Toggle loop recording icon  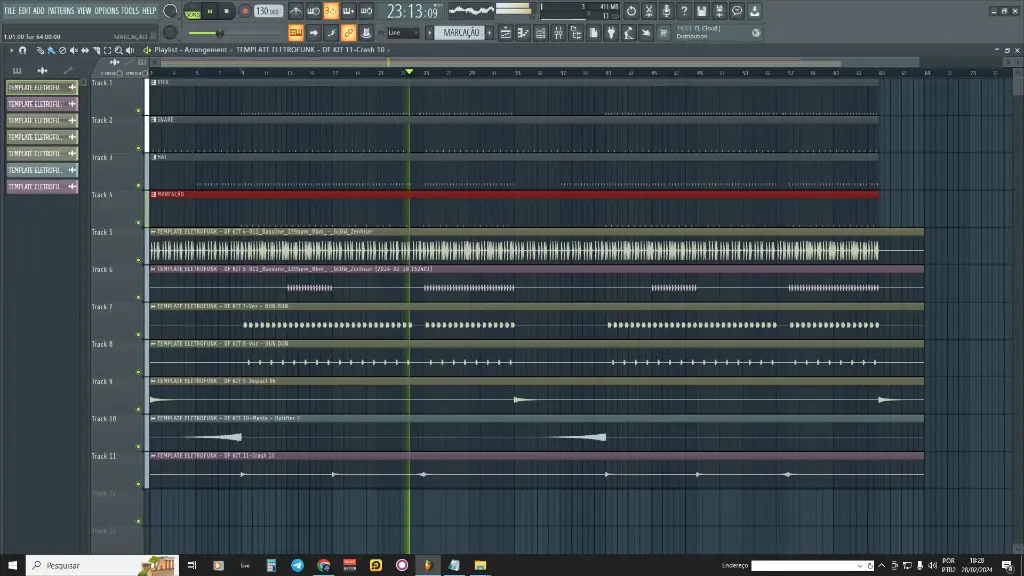[x=366, y=11]
